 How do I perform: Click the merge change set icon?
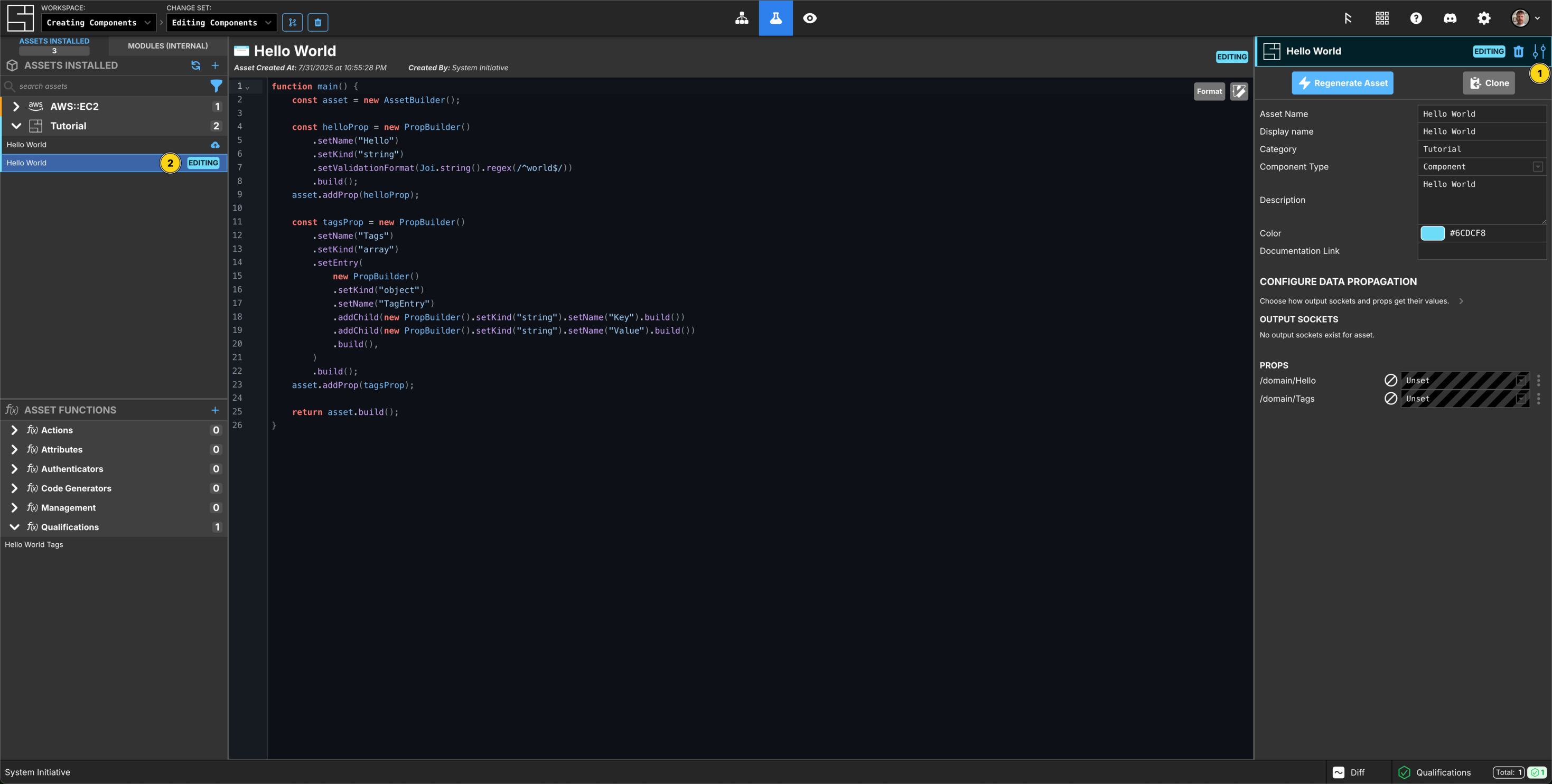(292, 23)
